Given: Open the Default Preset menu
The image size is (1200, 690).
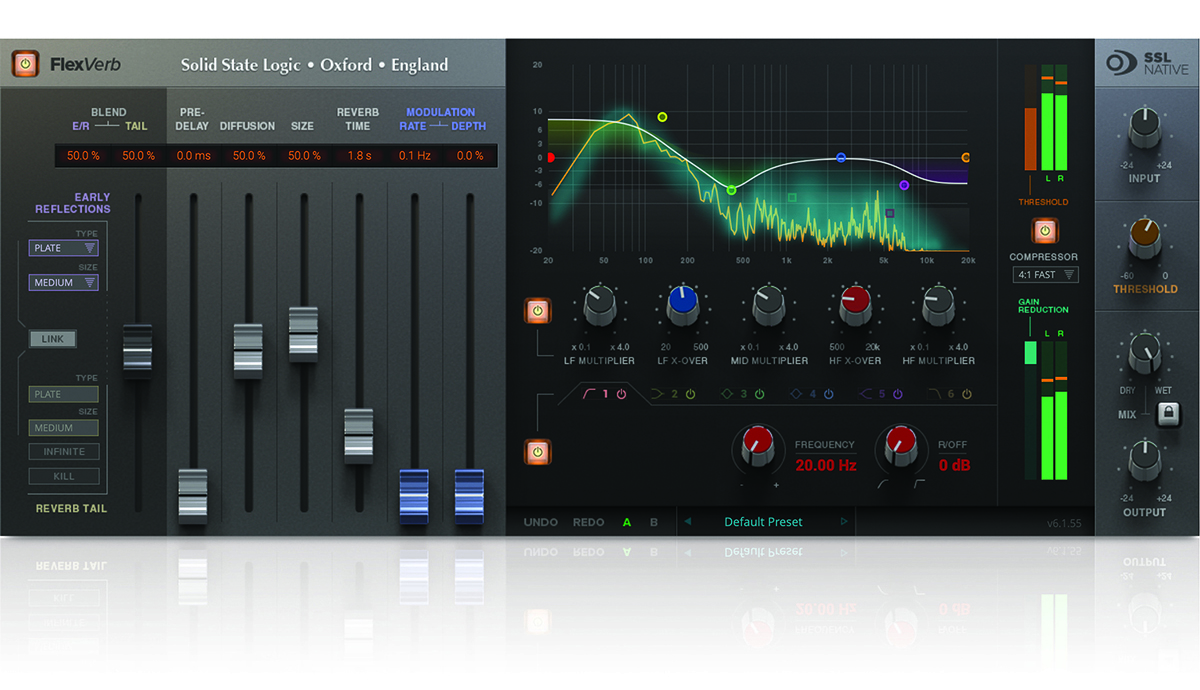Looking at the screenshot, I should point(764,522).
